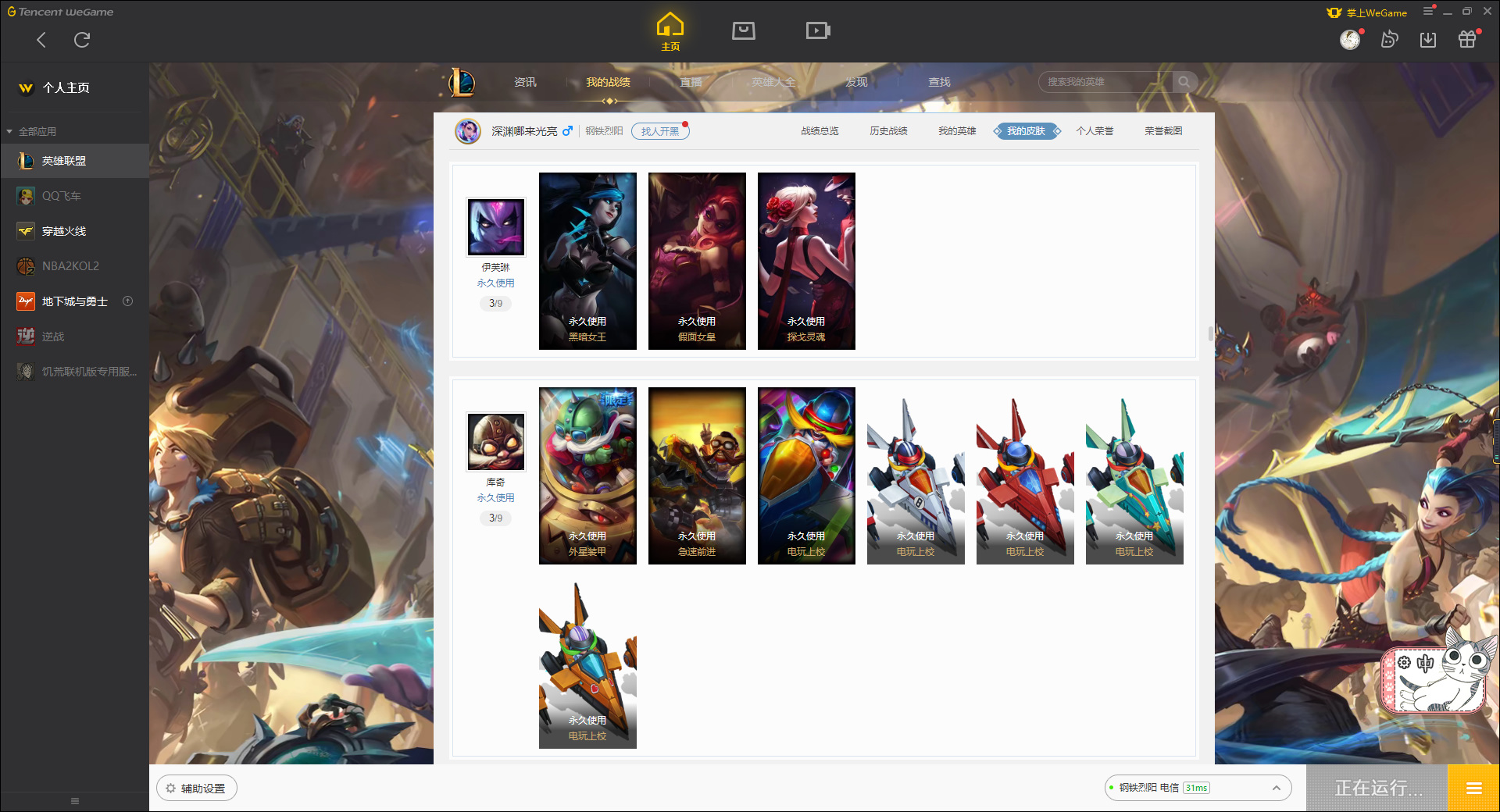Viewport: 1500px width, 812px height.
Task: Open the 查找 tab
Action: pyautogui.click(x=939, y=82)
